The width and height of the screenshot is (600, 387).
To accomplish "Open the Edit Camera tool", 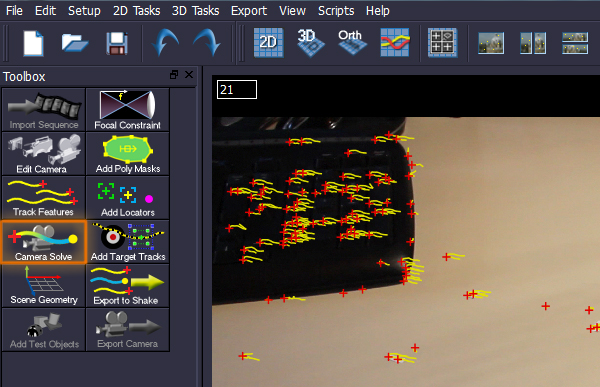I will (43, 154).
